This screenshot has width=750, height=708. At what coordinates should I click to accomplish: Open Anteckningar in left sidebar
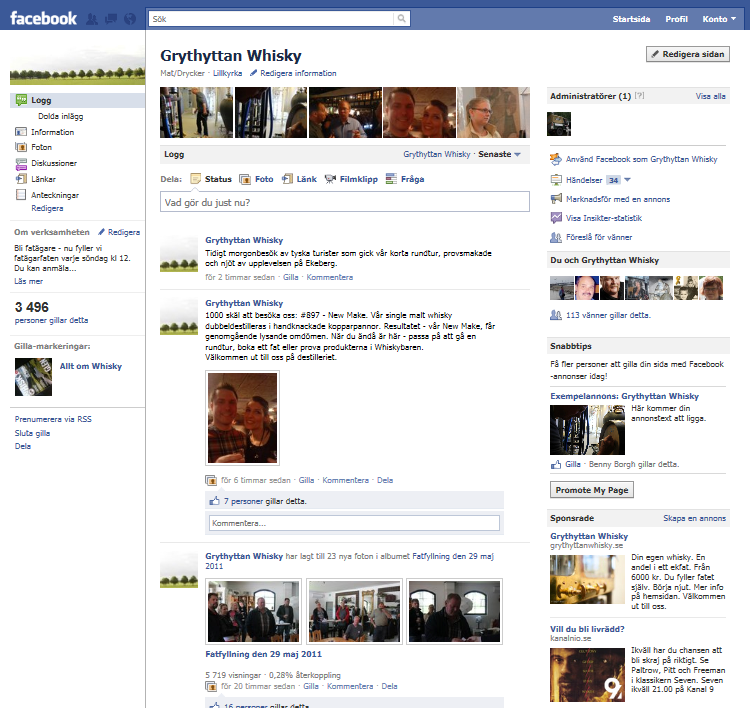click(x=55, y=195)
